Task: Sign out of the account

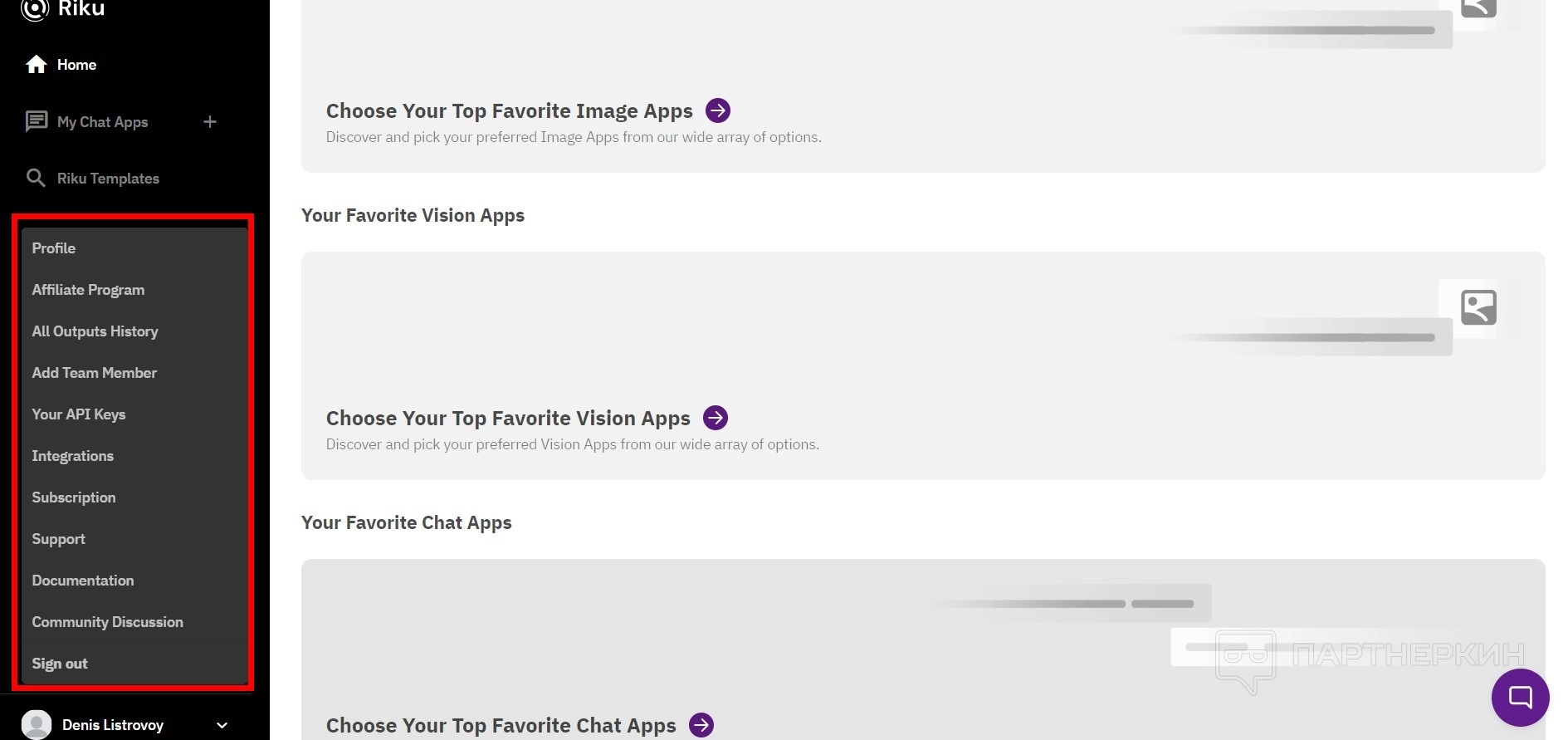Action: (x=60, y=664)
